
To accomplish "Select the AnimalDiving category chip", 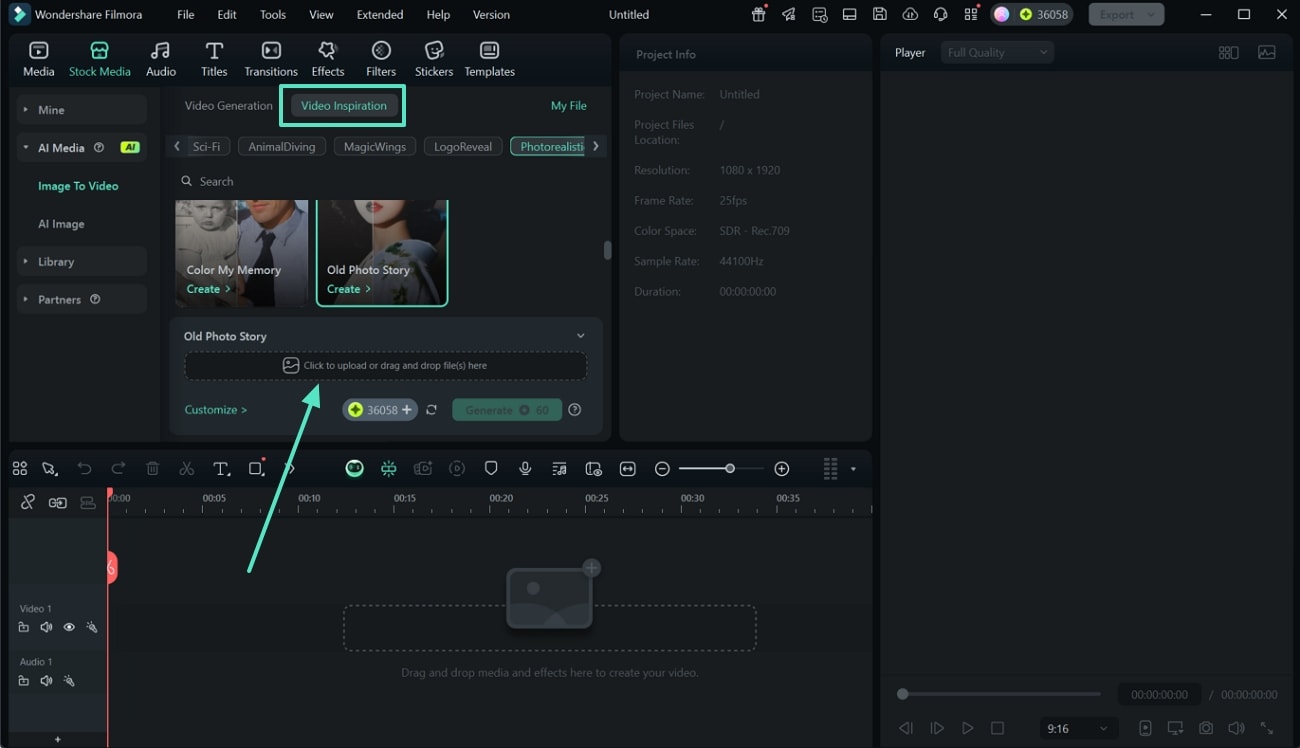I will tap(282, 146).
